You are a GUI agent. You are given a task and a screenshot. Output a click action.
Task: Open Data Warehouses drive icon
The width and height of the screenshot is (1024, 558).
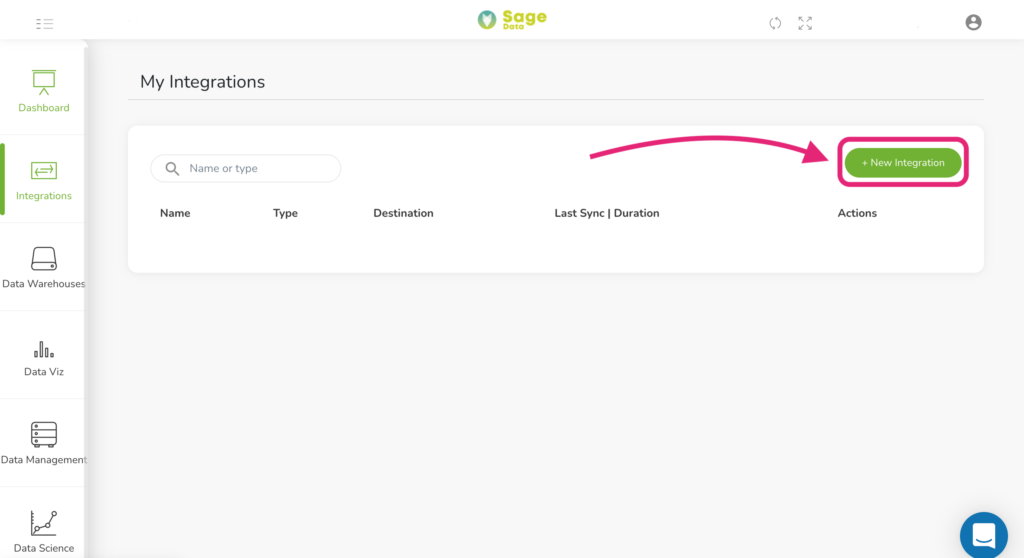(44, 259)
